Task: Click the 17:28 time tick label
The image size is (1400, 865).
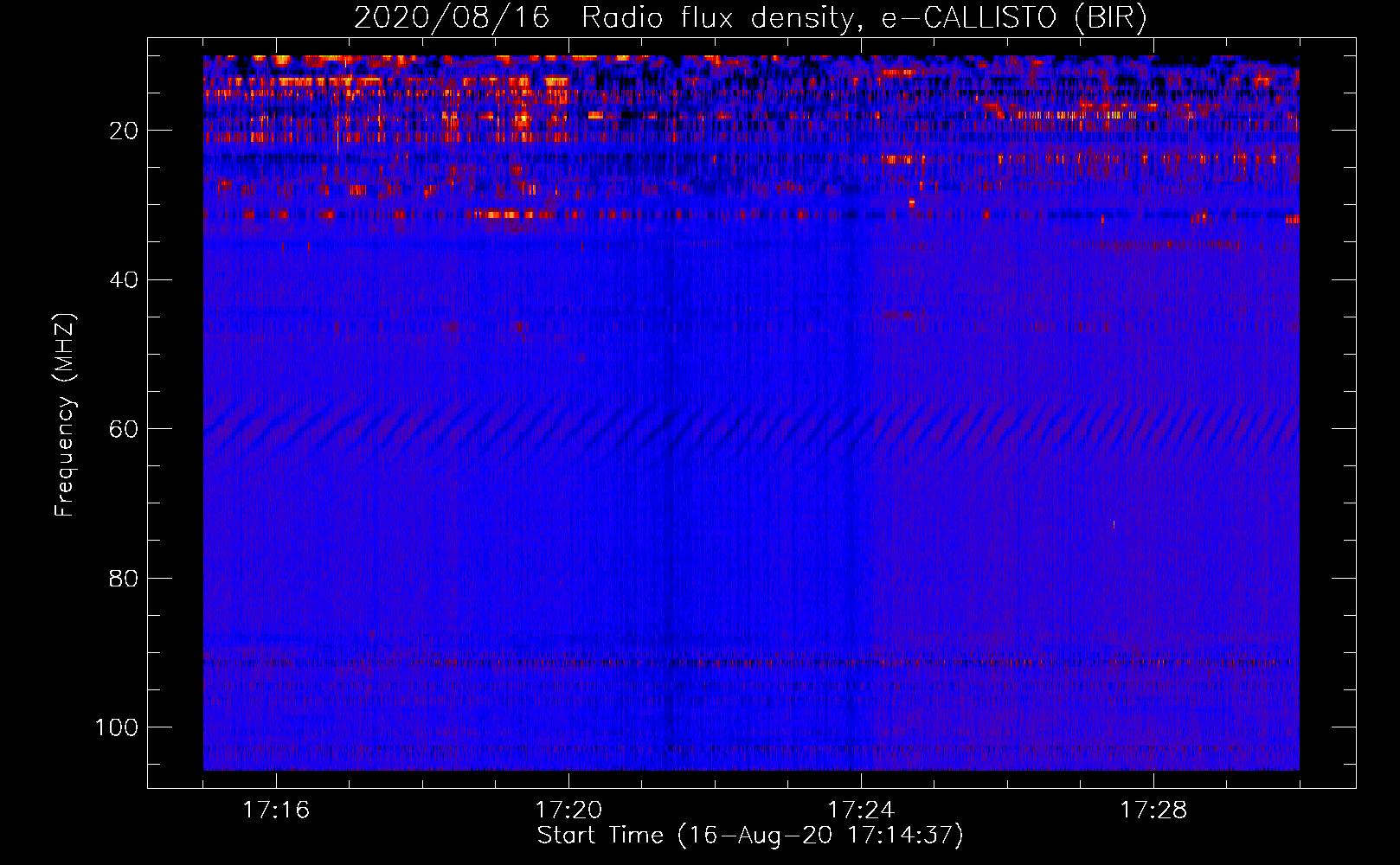Action: (1153, 811)
